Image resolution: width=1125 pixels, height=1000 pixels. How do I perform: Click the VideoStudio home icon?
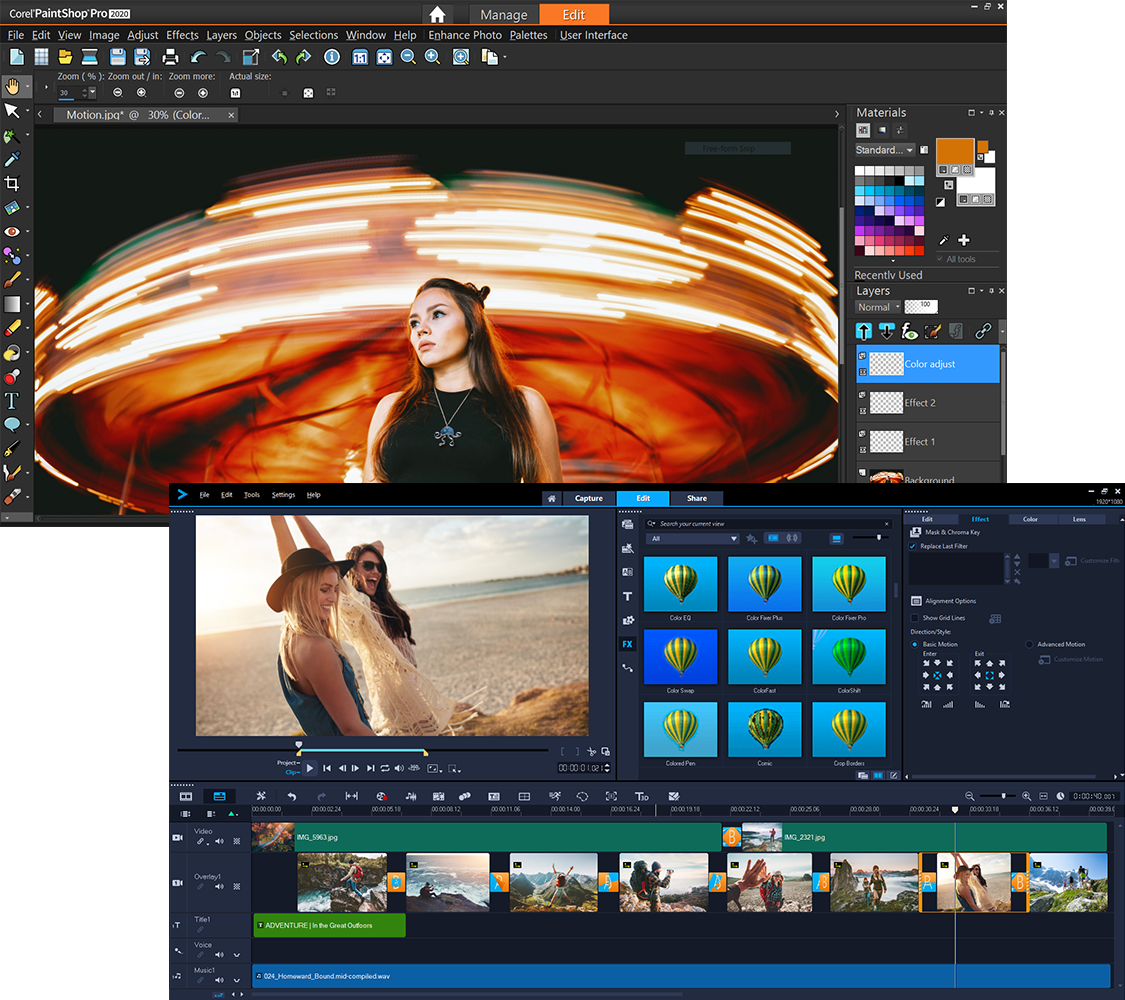point(551,498)
